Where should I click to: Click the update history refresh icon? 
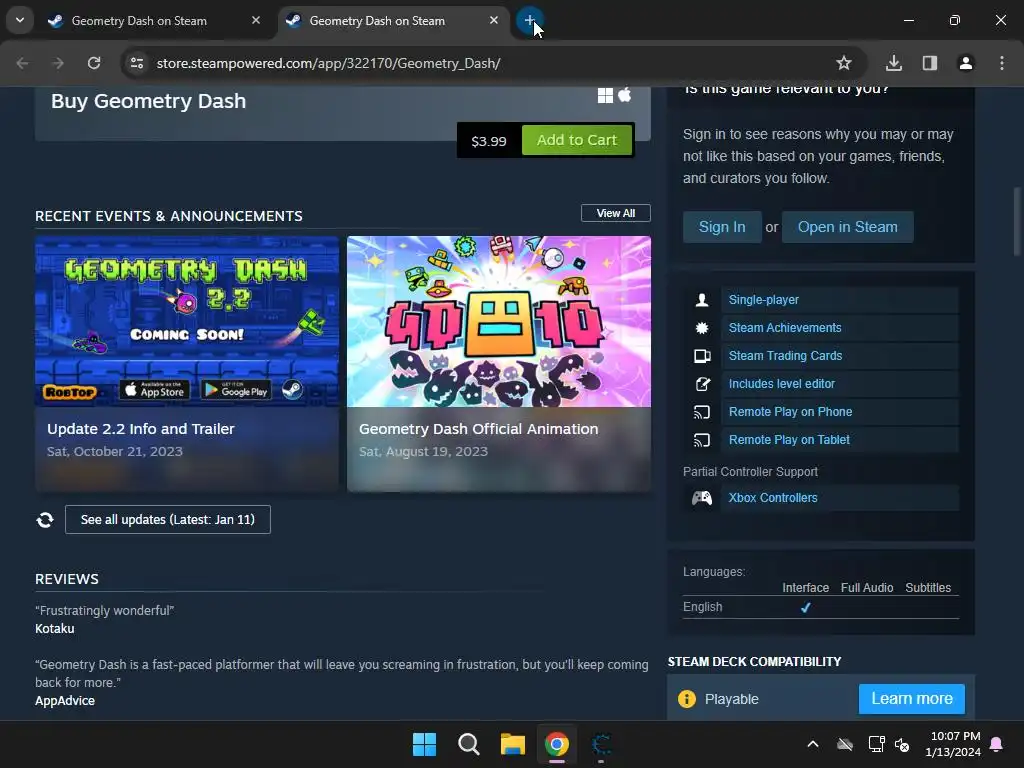coord(45,520)
